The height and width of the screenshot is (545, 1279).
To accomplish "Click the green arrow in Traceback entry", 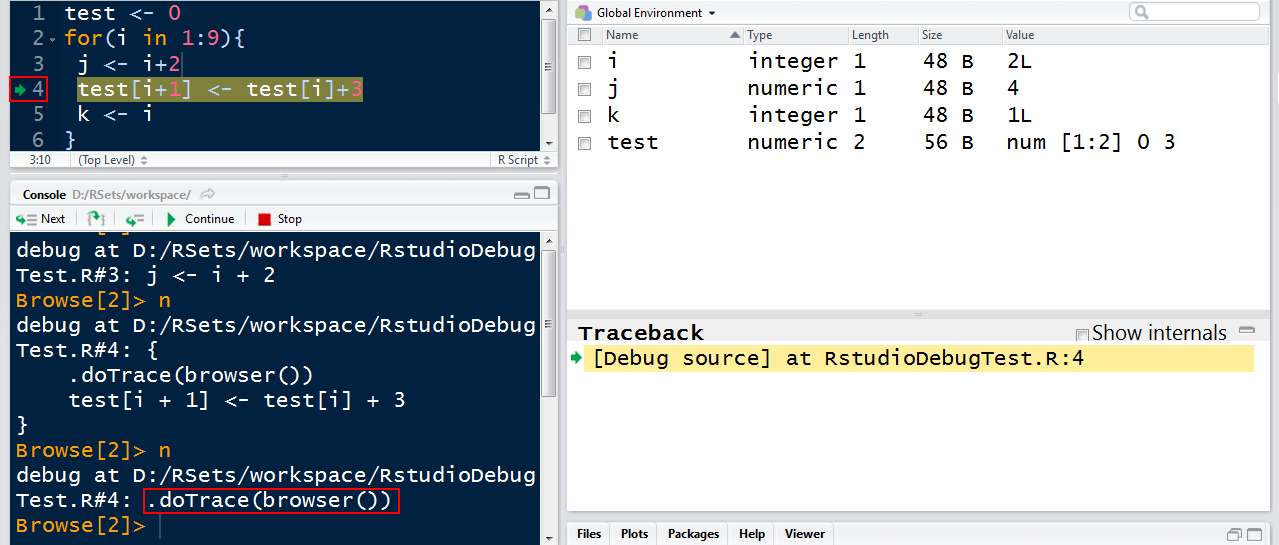I will 576,359.
